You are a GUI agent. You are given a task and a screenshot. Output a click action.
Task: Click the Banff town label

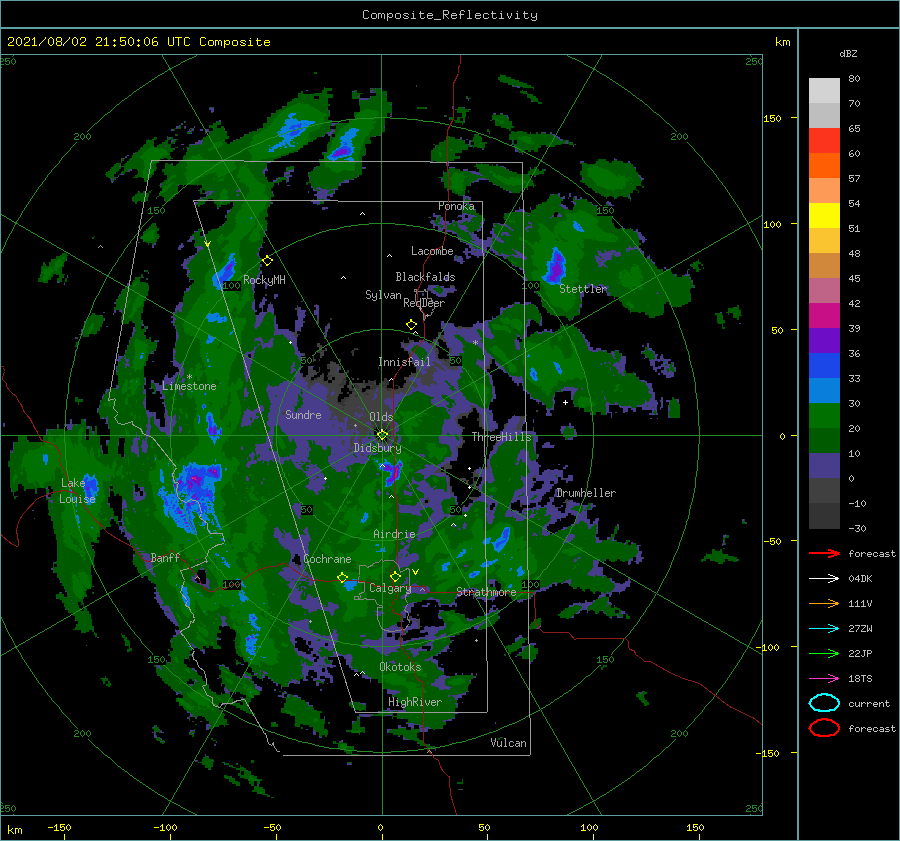click(165, 557)
